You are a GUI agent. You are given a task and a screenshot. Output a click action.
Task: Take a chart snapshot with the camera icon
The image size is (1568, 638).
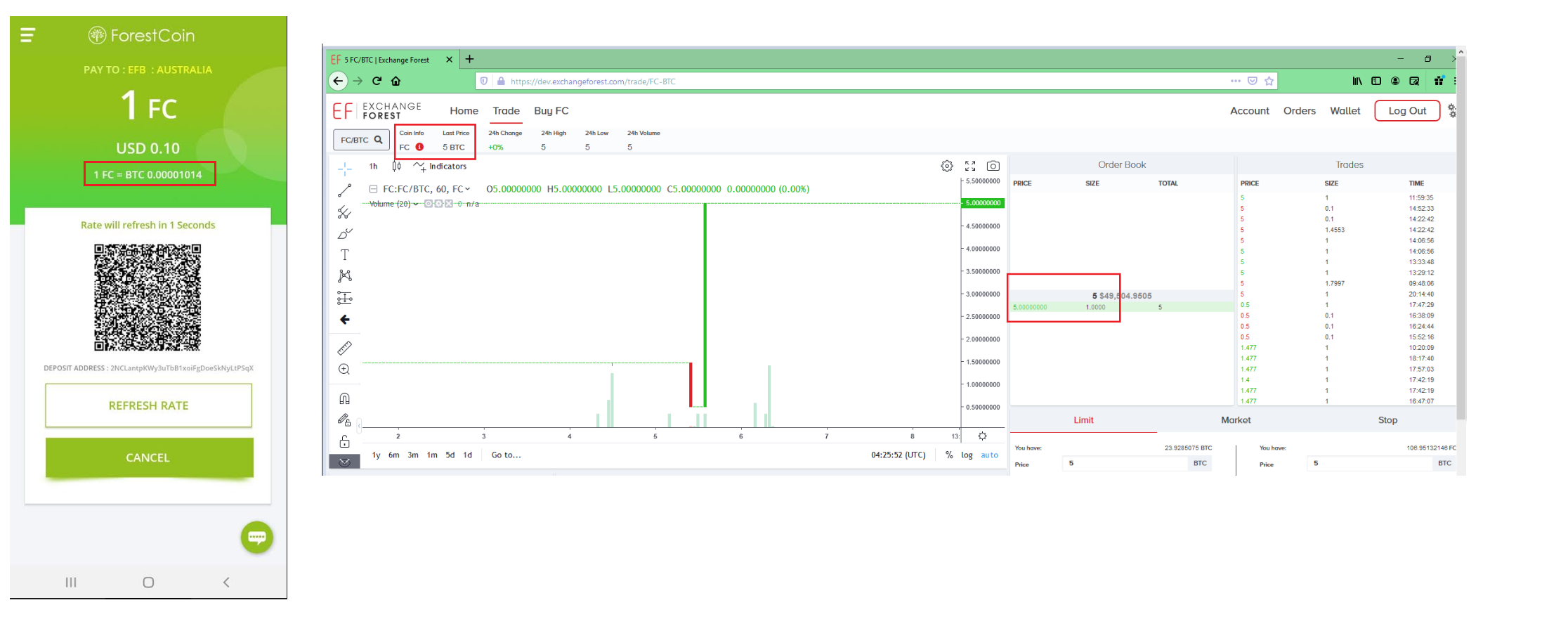(993, 166)
